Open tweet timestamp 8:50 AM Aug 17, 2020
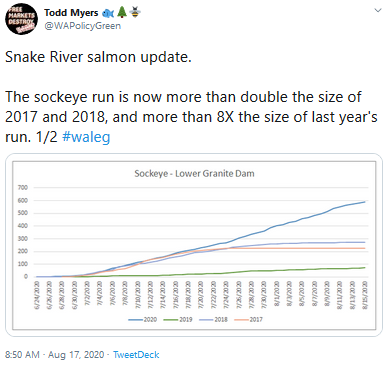Viewport: 388px width, 365px height. tap(55, 354)
